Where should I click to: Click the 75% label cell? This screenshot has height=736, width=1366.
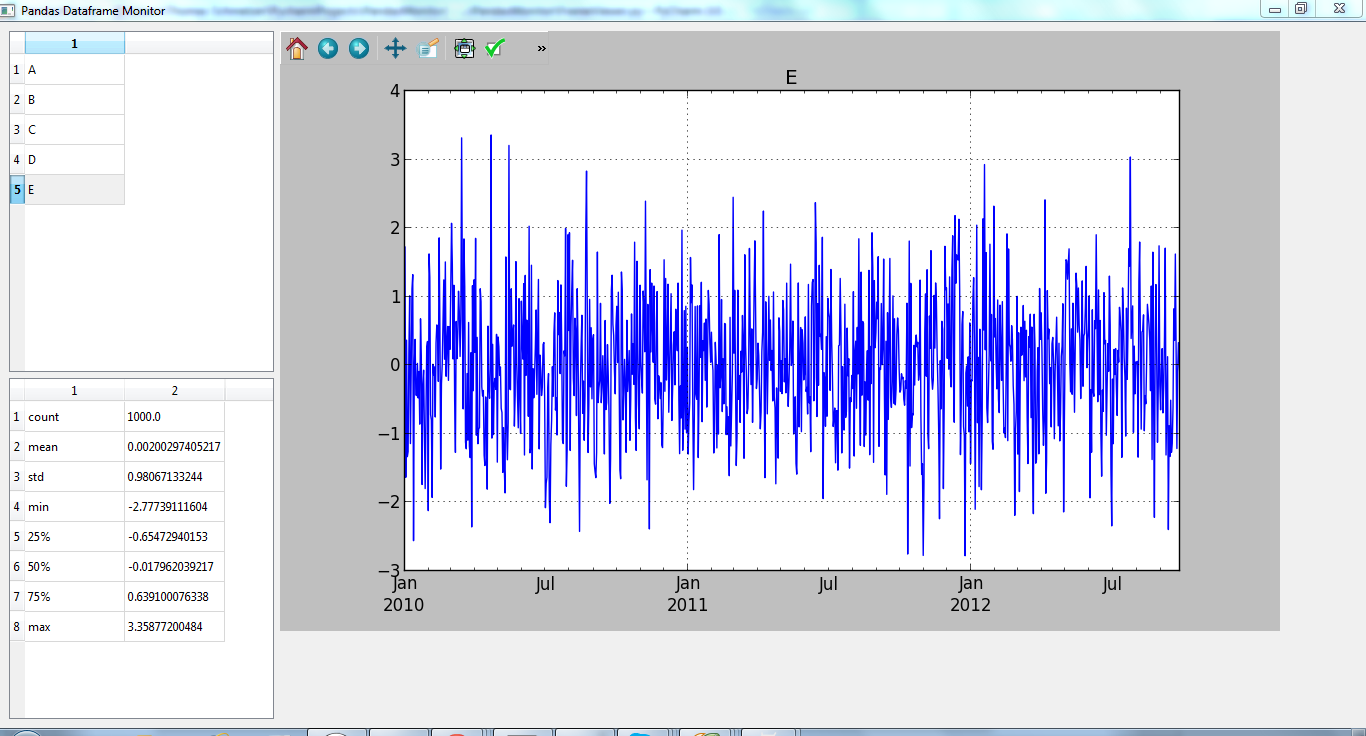pos(75,597)
